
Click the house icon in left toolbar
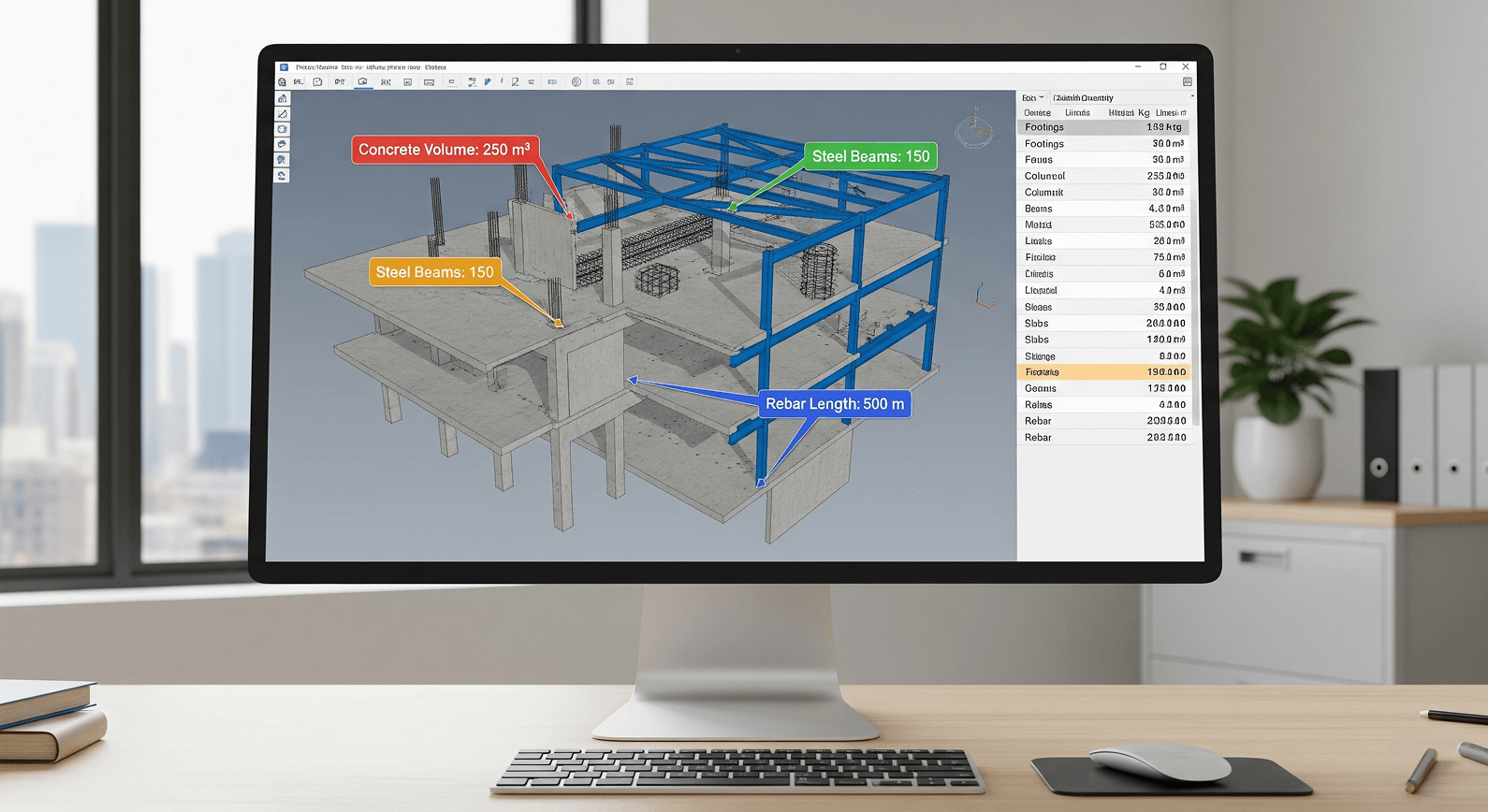point(283,99)
